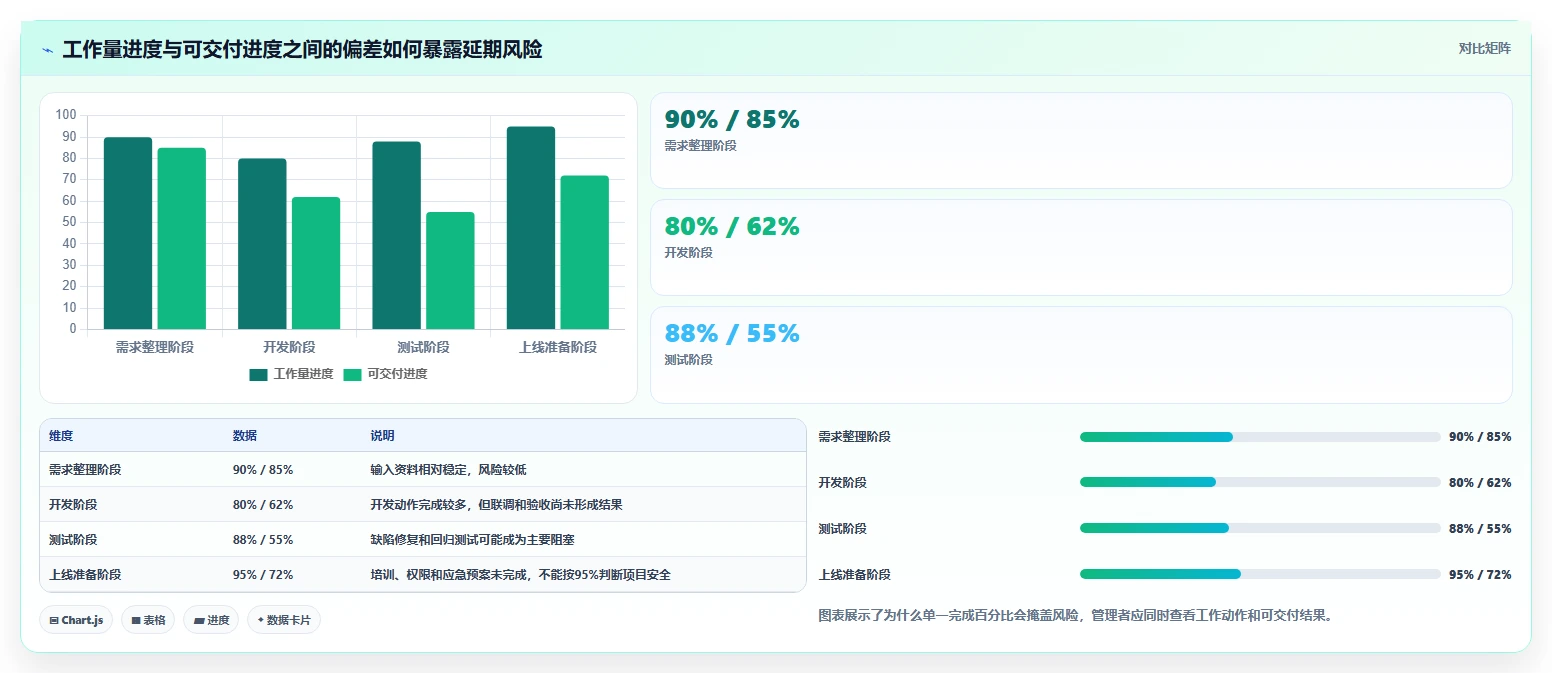Click the table data cell 80% / 62%
The image size is (1552, 673).
click(x=263, y=504)
